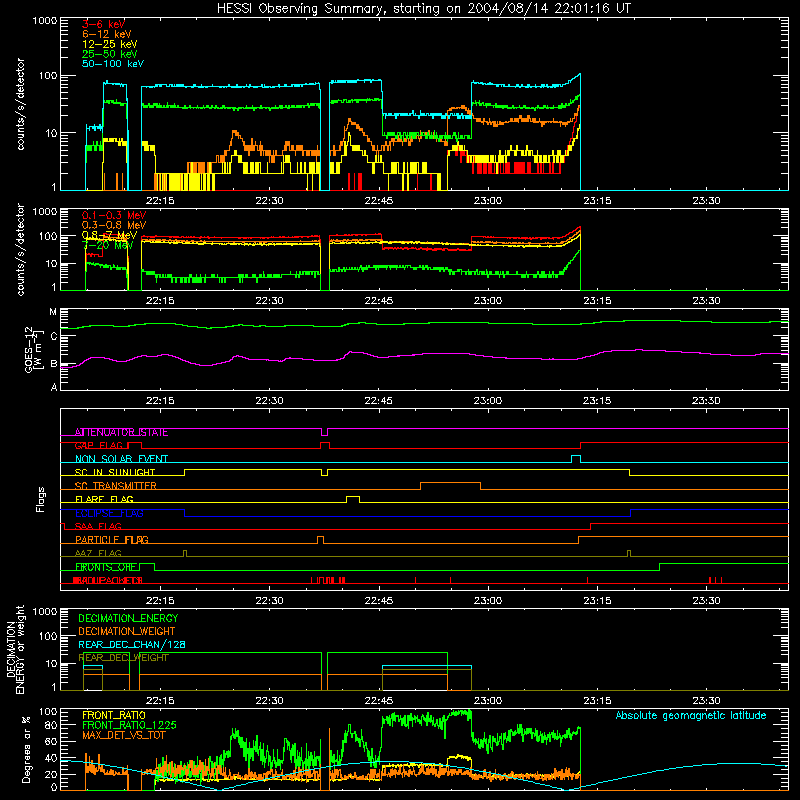Screen dimensions: 800x800
Task: Select the 50-100 keV legend label
Action: click(x=113, y=64)
